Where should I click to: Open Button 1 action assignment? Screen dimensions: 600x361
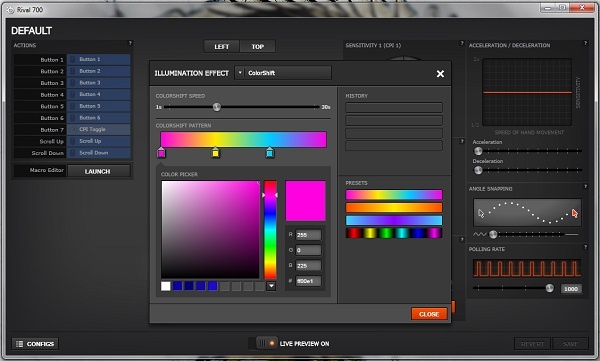[x=99, y=59]
